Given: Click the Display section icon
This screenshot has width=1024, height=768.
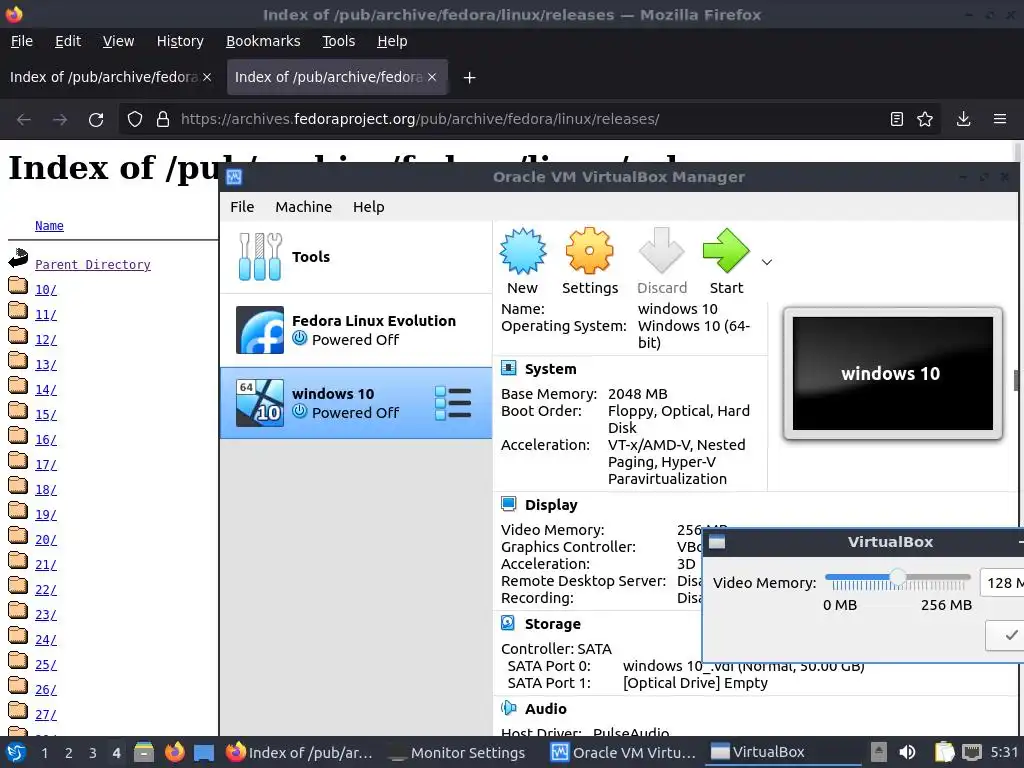Looking at the screenshot, I should coord(508,504).
